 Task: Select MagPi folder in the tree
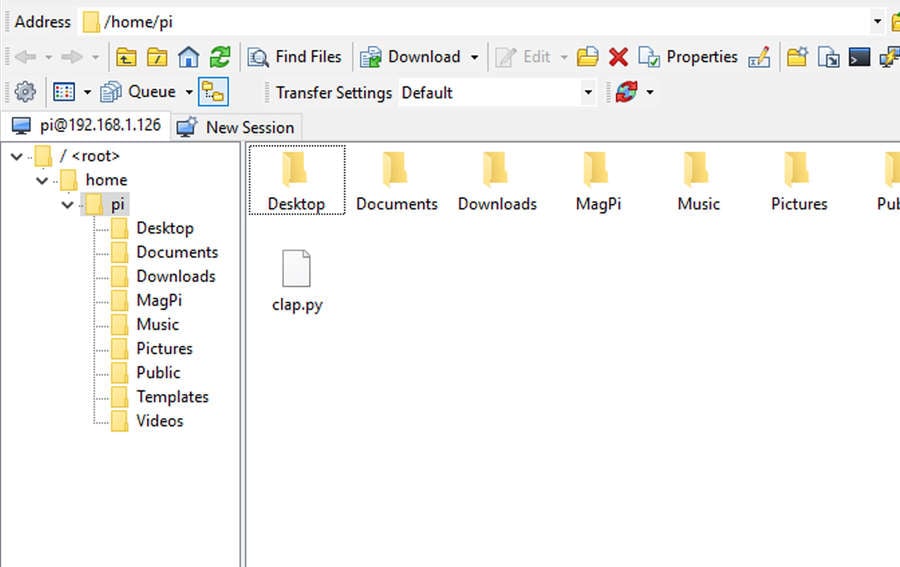pos(158,300)
